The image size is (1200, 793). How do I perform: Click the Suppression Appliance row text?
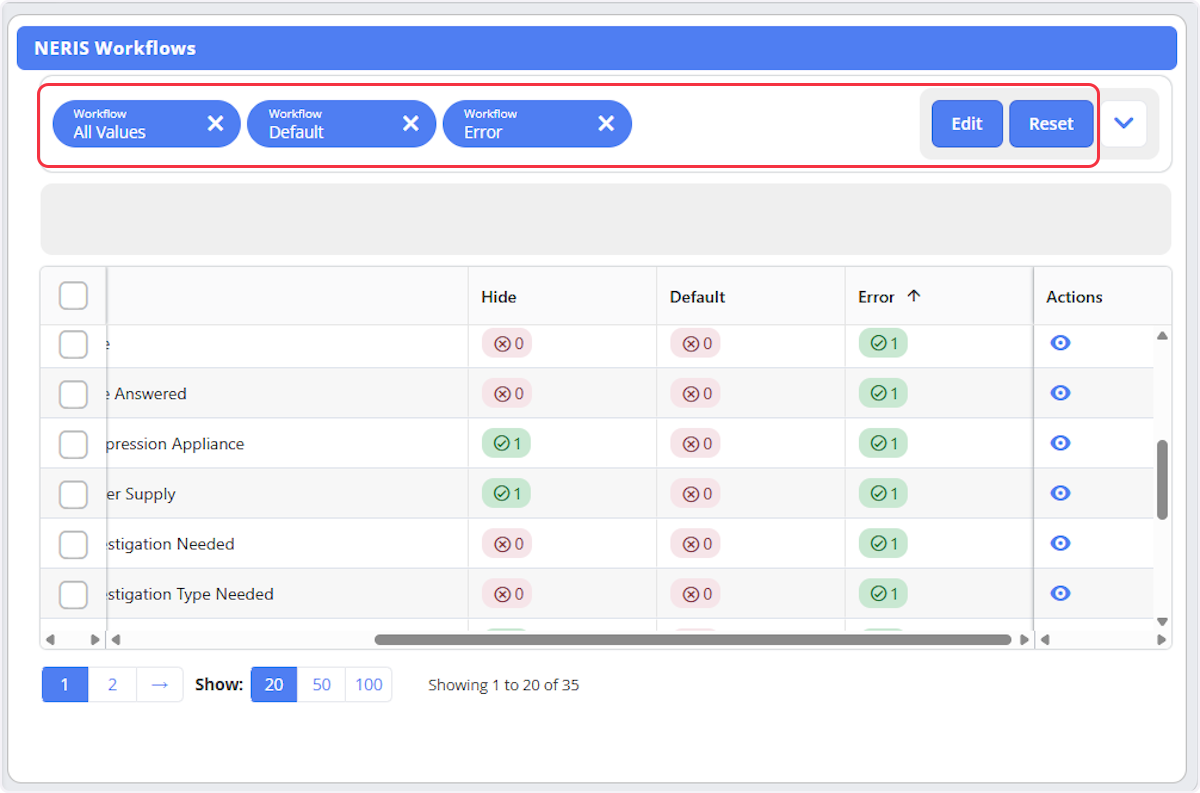coord(175,444)
